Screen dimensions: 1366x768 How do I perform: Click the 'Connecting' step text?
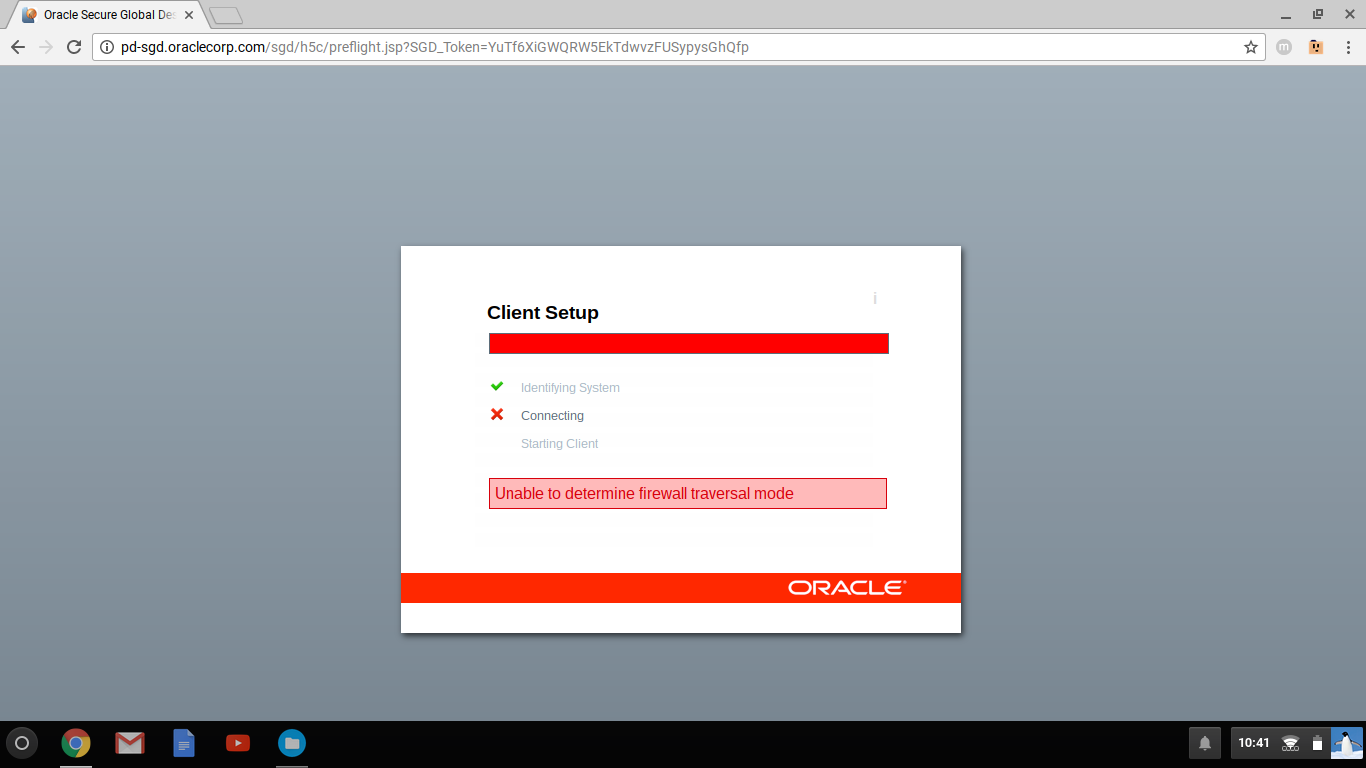[x=552, y=416]
